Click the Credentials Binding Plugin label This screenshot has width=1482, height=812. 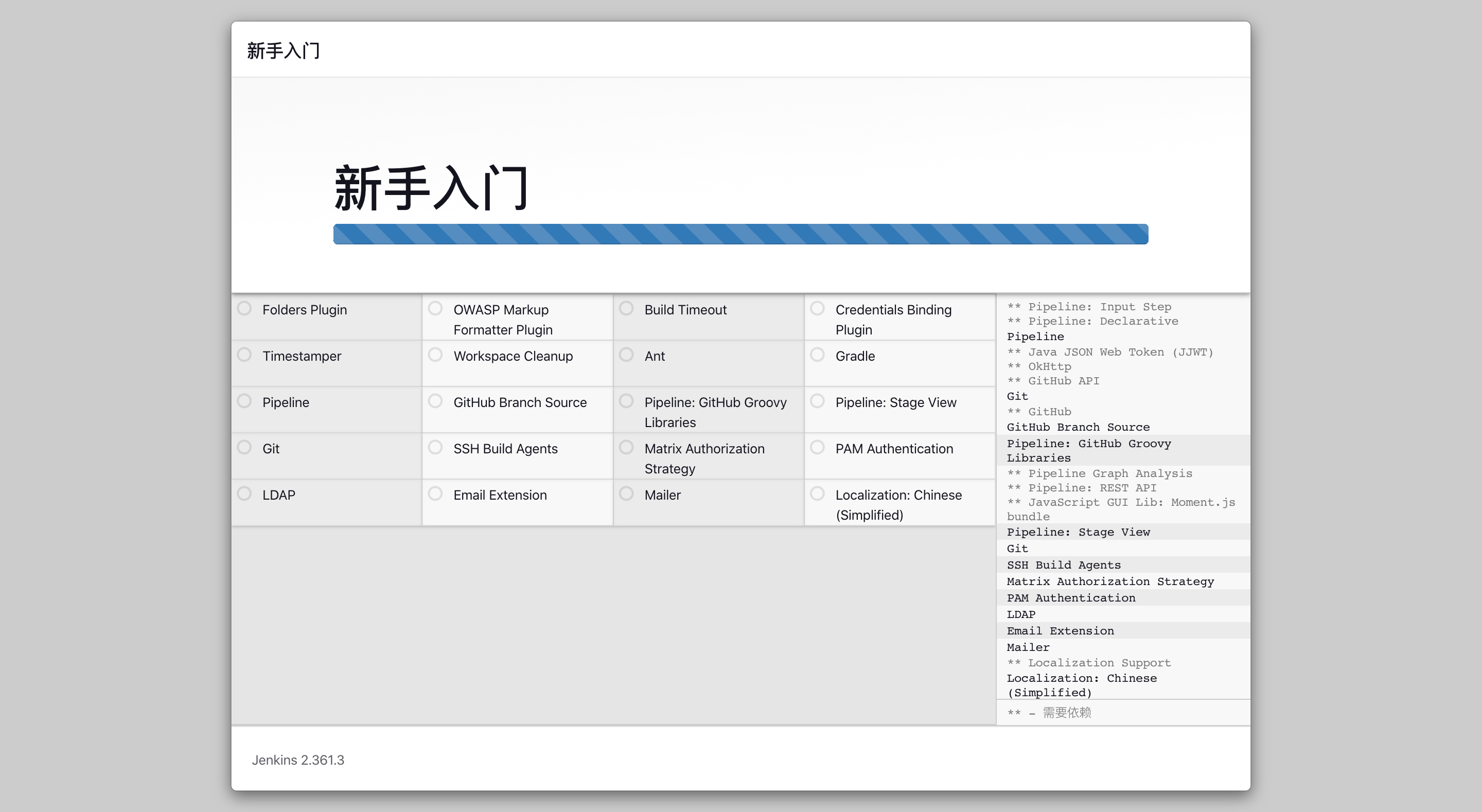[x=893, y=320]
